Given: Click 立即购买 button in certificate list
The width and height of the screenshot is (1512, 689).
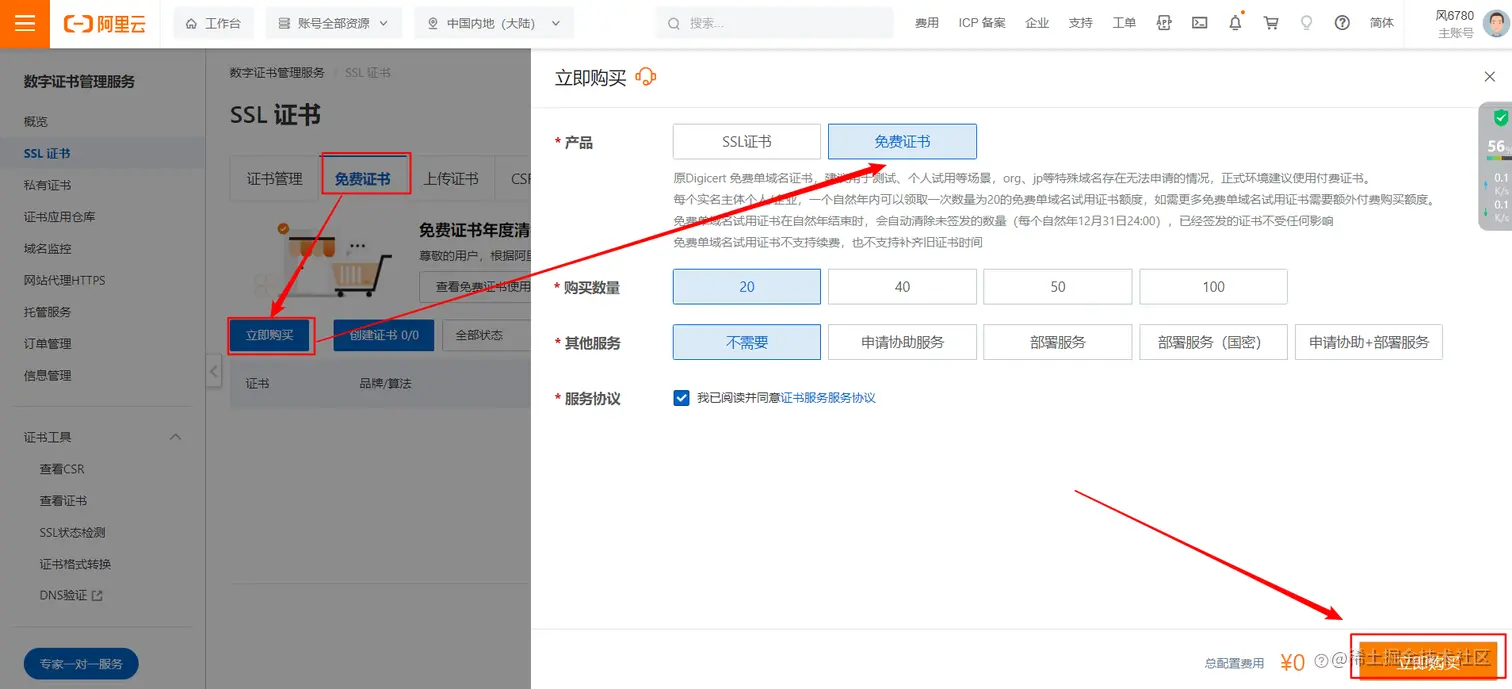Looking at the screenshot, I should coord(270,335).
